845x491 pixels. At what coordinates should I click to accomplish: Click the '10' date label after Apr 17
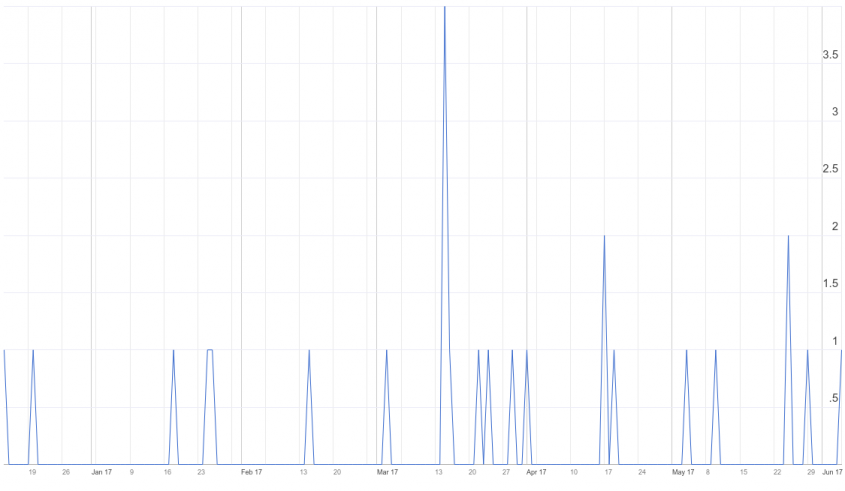[x=574, y=472]
